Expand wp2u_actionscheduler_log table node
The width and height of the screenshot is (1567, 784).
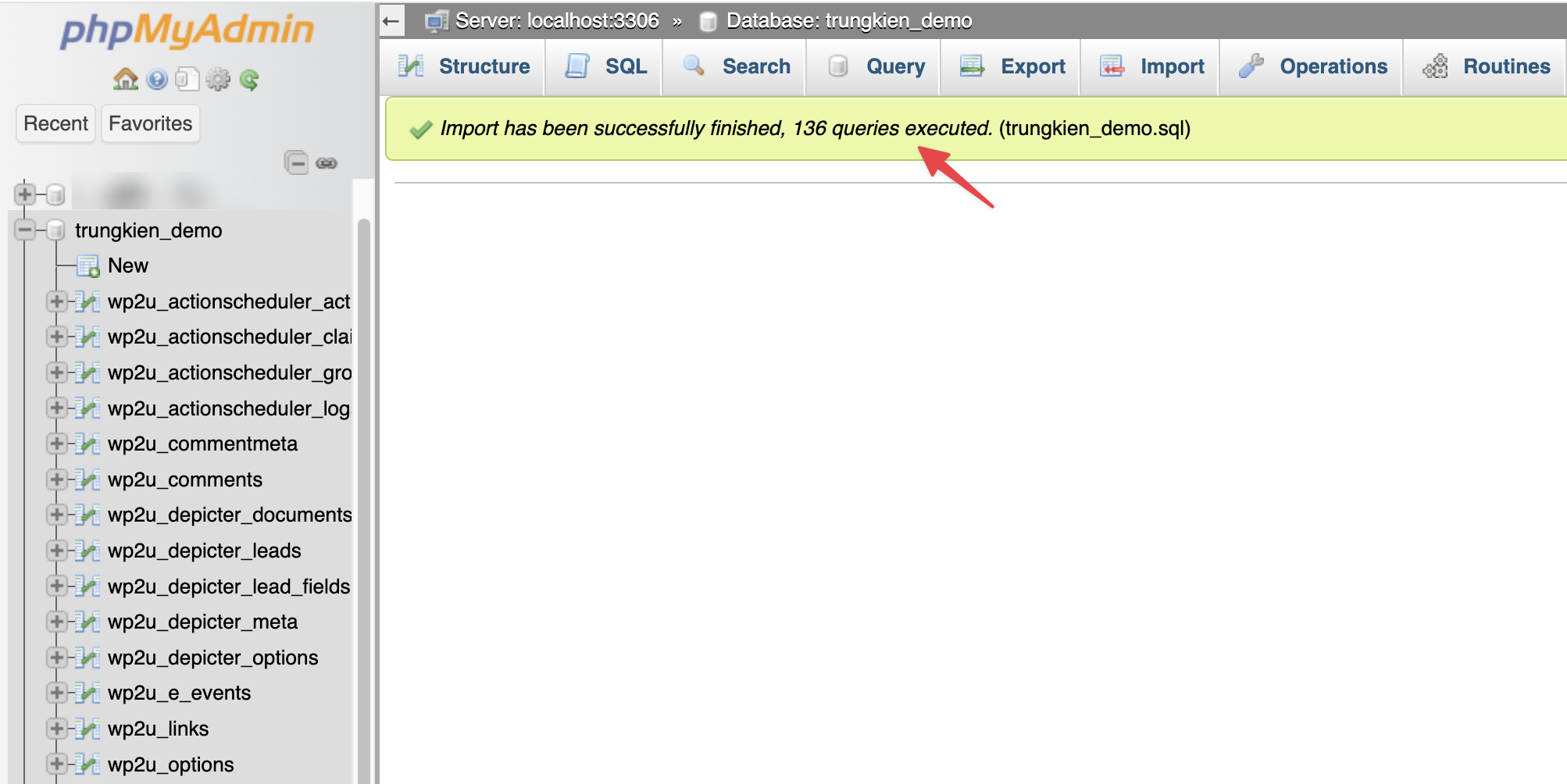click(x=56, y=408)
